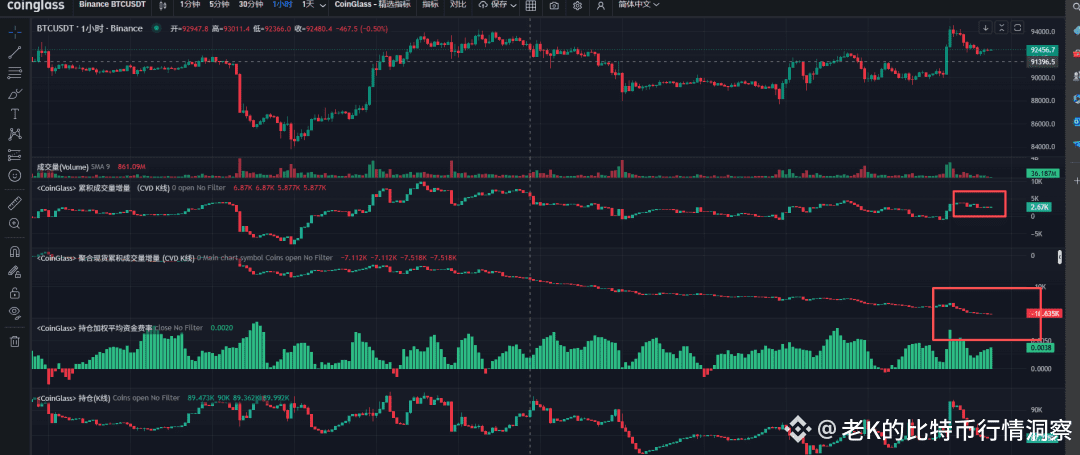The height and width of the screenshot is (455, 1080).
Task: Open CoinGlass 精选指标 menu
Action: 373,4
